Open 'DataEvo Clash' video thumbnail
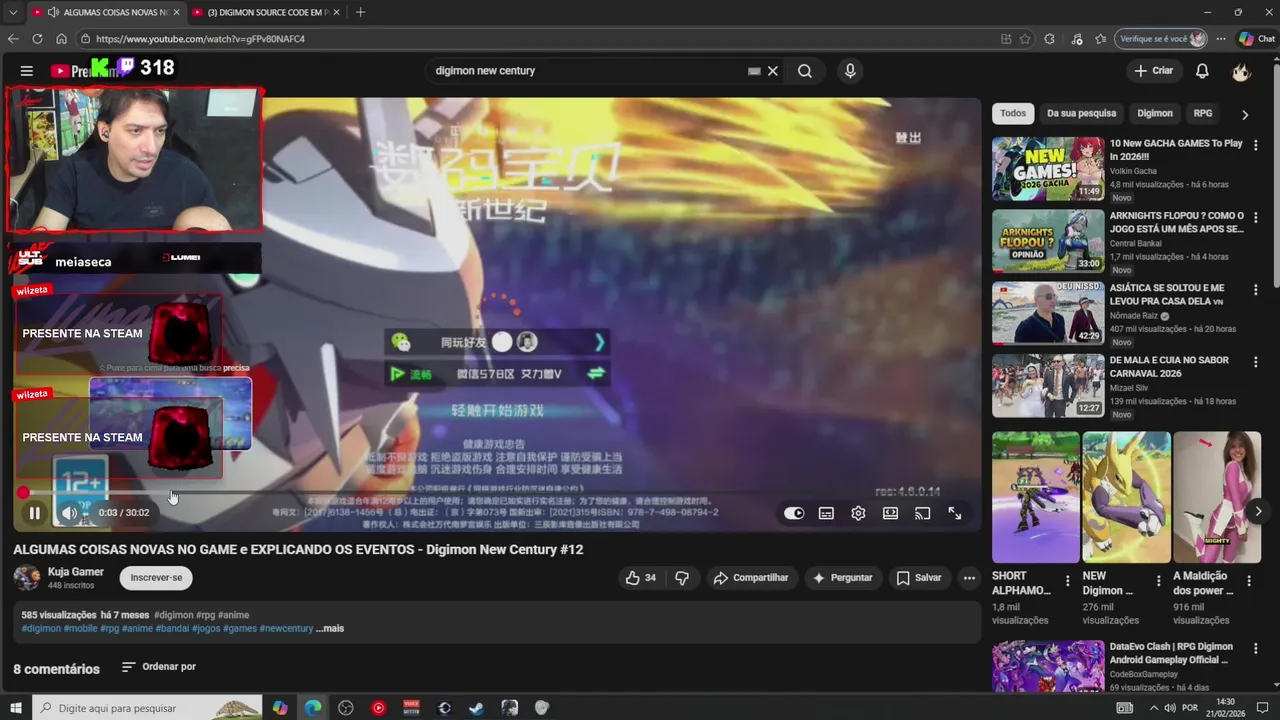 pyautogui.click(x=1048, y=666)
